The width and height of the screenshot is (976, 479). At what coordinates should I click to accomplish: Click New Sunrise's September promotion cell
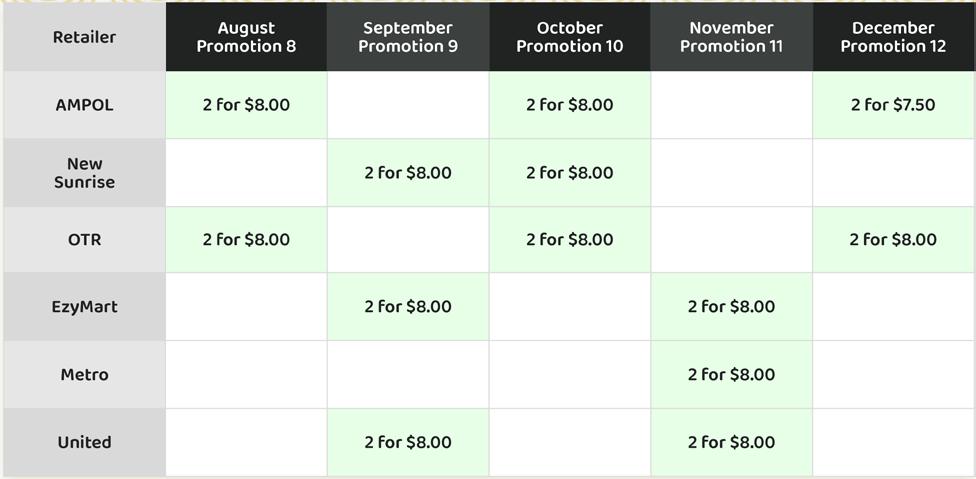click(408, 173)
